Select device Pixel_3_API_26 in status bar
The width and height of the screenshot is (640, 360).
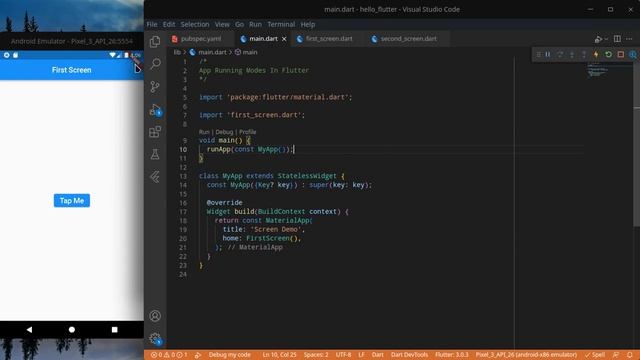(526, 355)
